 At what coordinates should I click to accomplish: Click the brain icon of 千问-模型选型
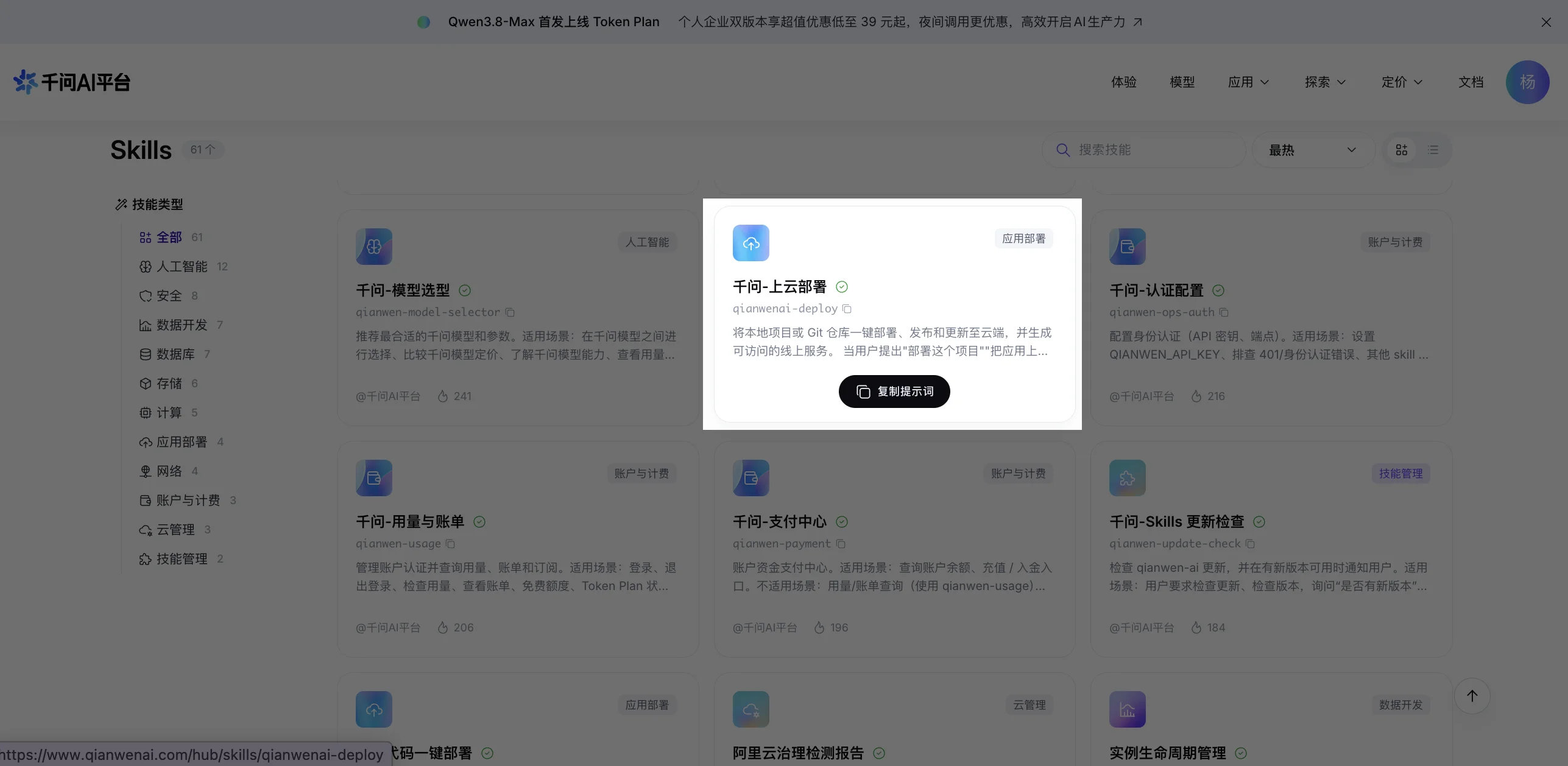pos(374,247)
